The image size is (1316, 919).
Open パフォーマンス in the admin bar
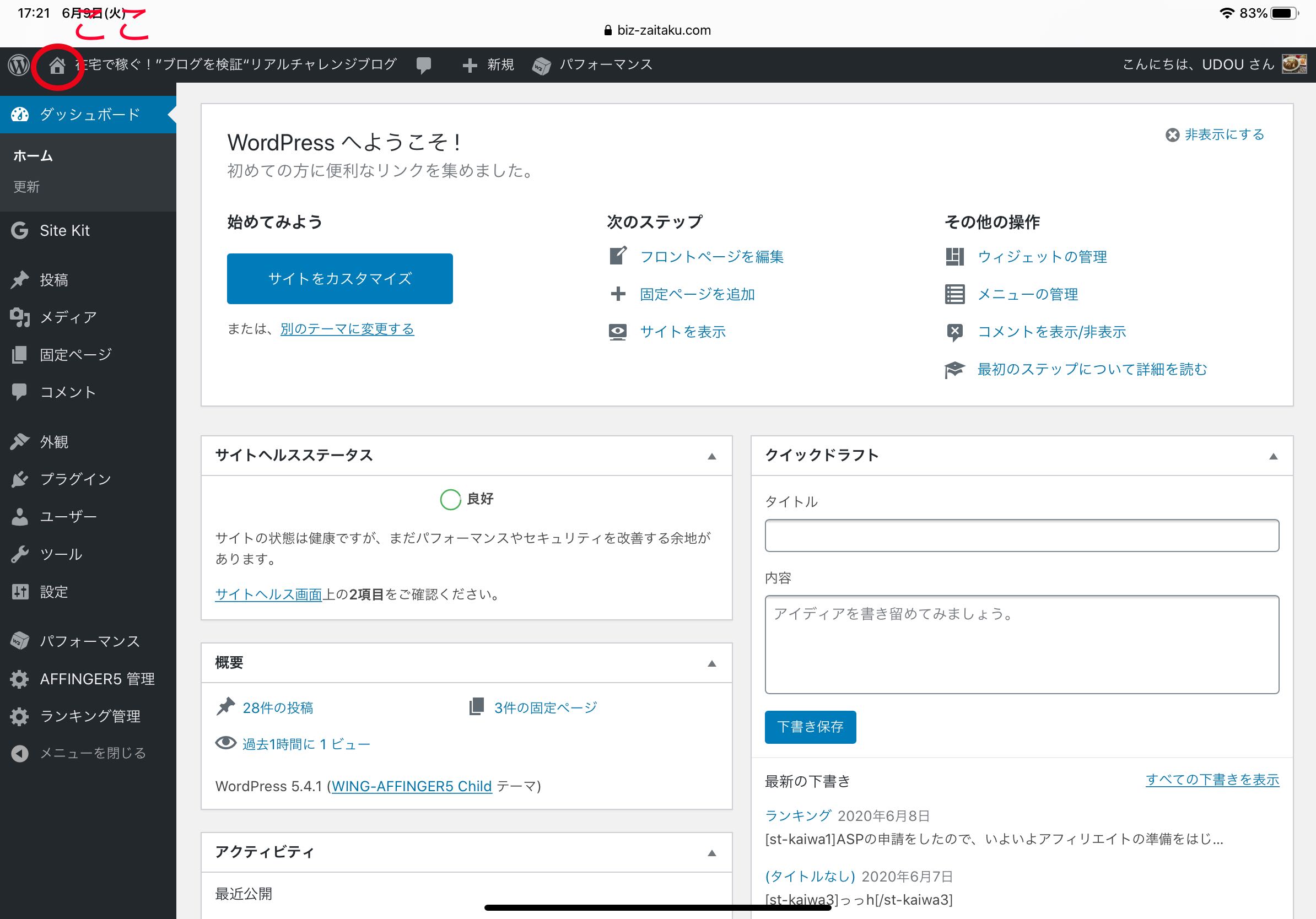pyautogui.click(x=606, y=65)
